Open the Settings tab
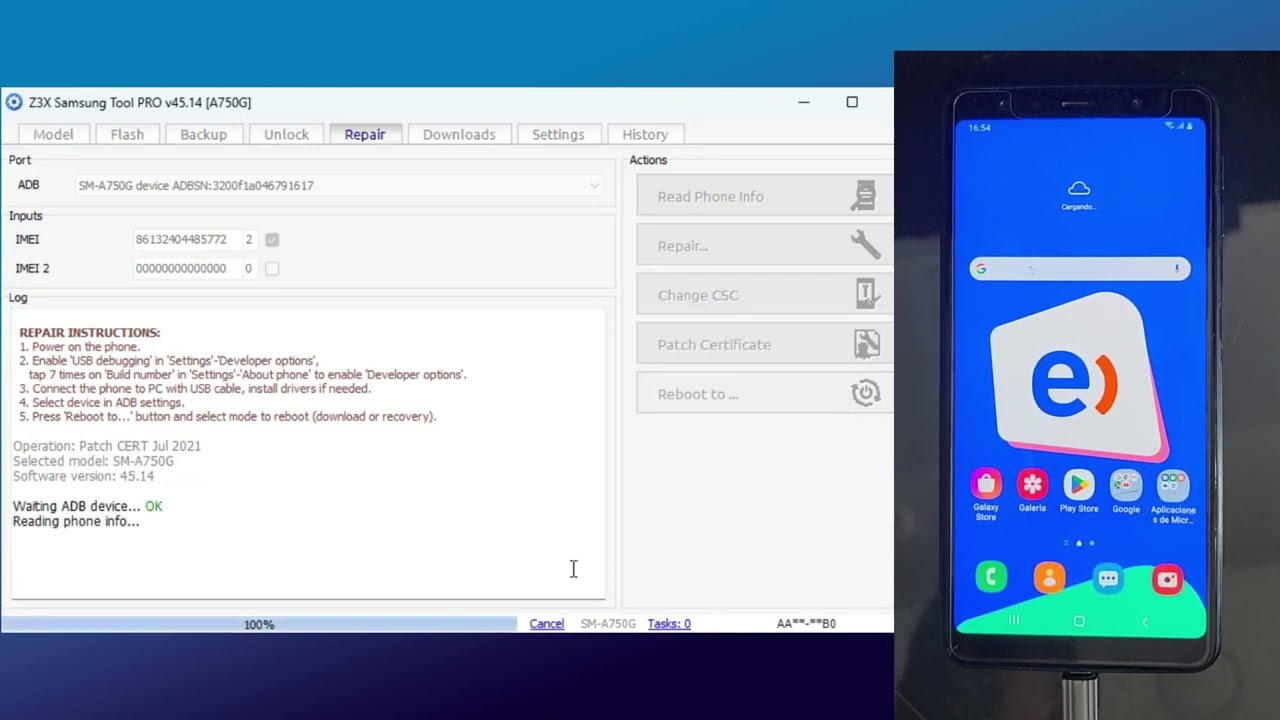Viewport: 1280px width, 720px height. coord(558,134)
